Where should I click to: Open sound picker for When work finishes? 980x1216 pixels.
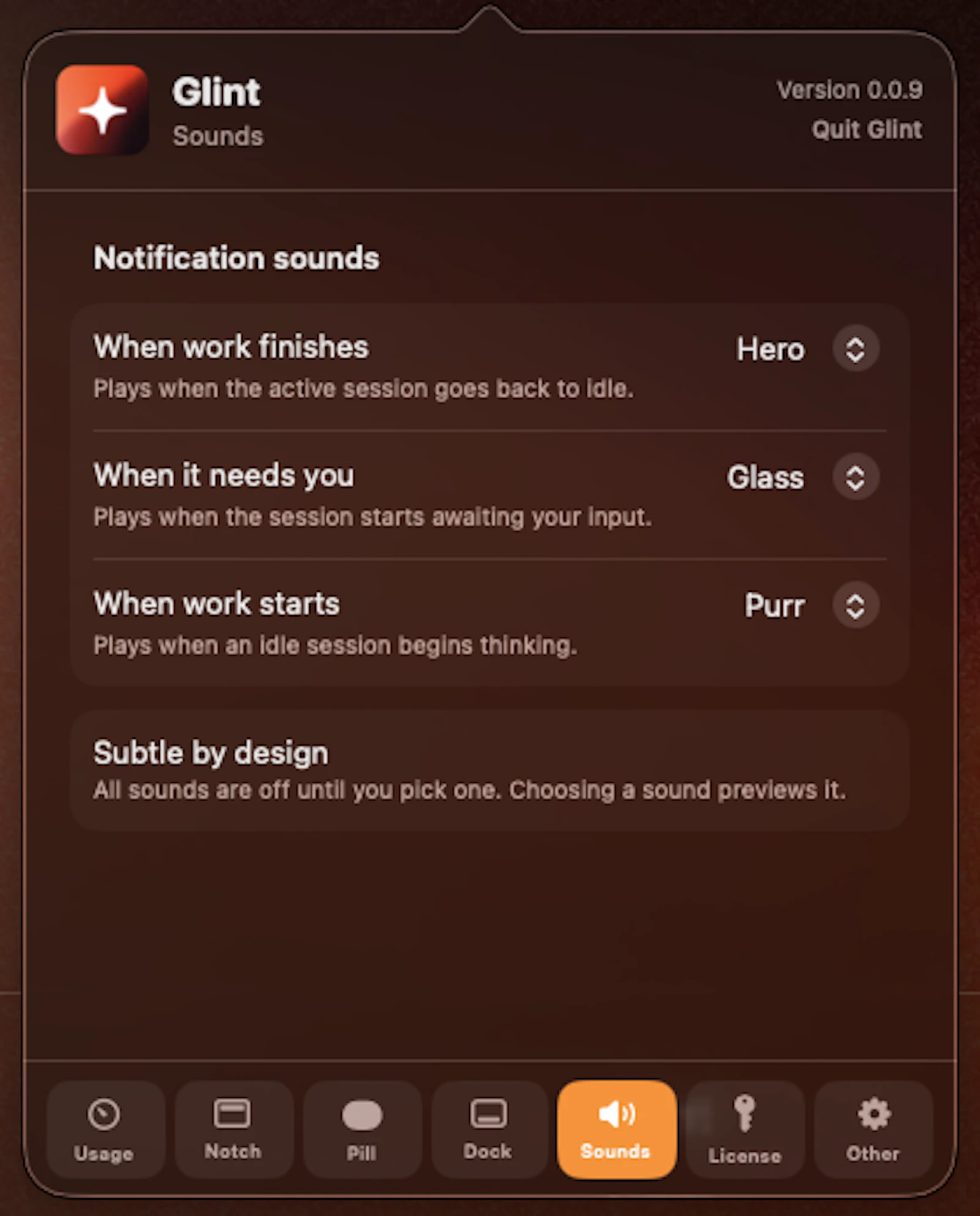tap(856, 349)
